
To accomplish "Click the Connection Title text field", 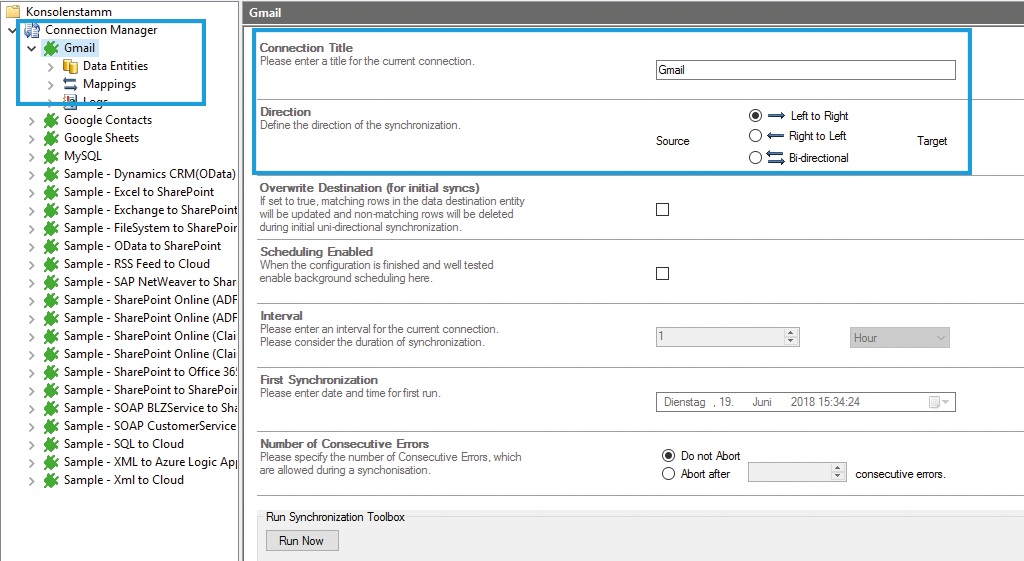I will [805, 70].
